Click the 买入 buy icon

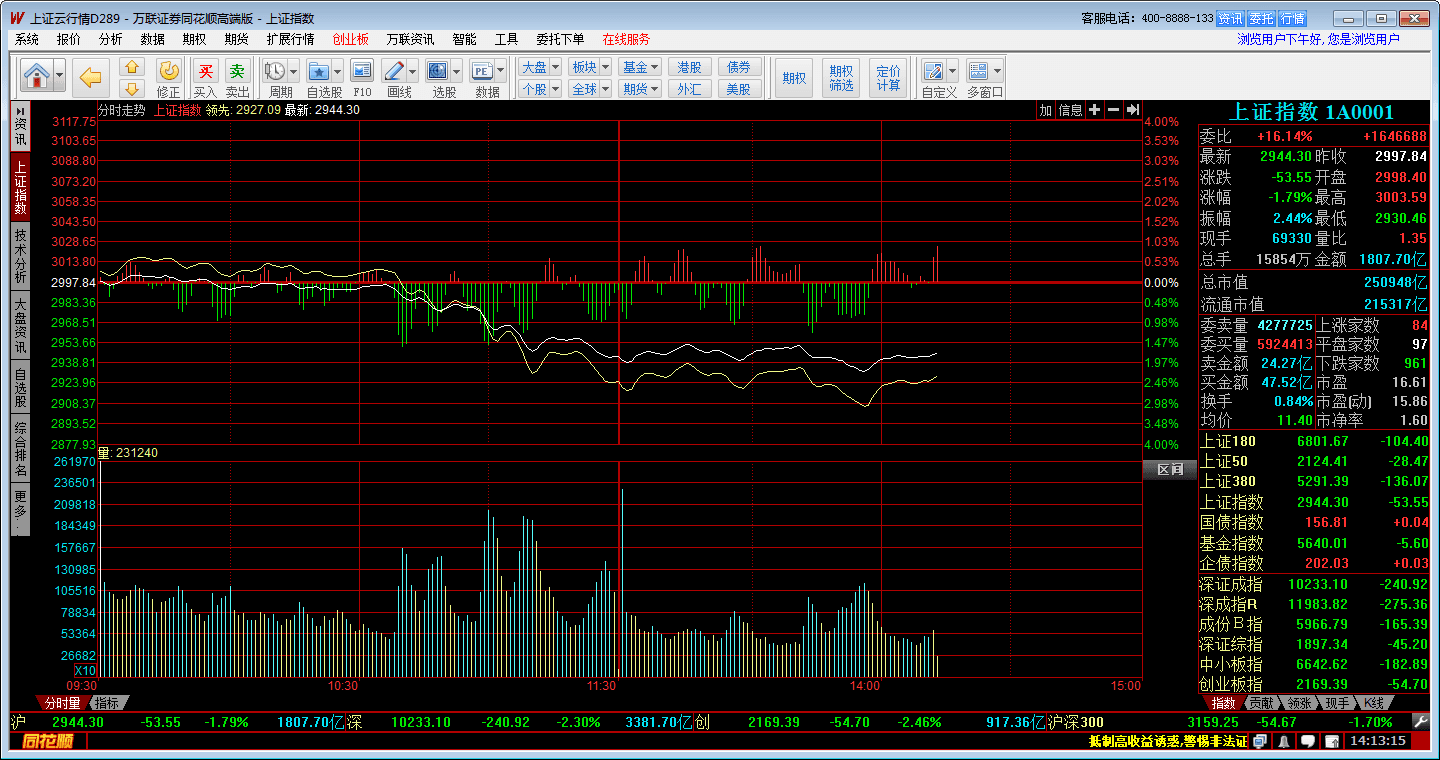[205, 72]
